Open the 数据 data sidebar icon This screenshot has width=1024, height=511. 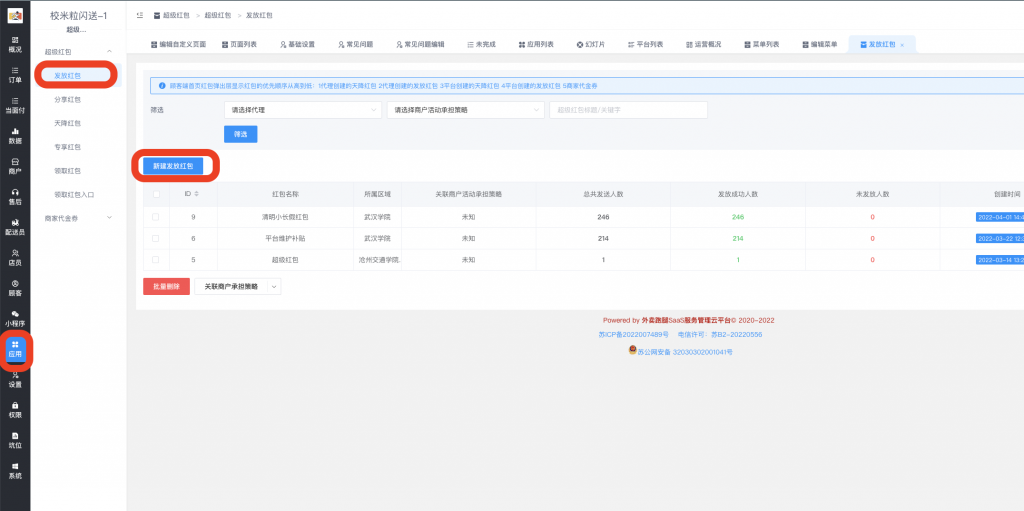(x=14, y=136)
